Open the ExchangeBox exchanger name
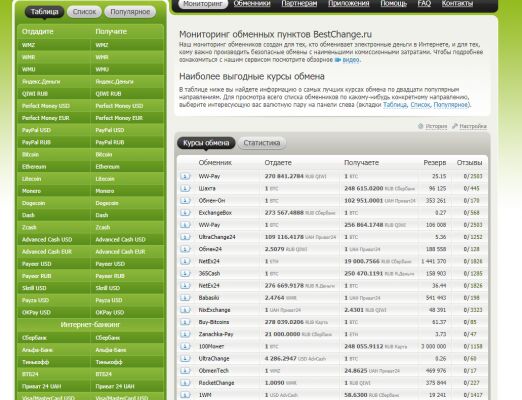Viewport: 522px width, 400px height. 215,213
